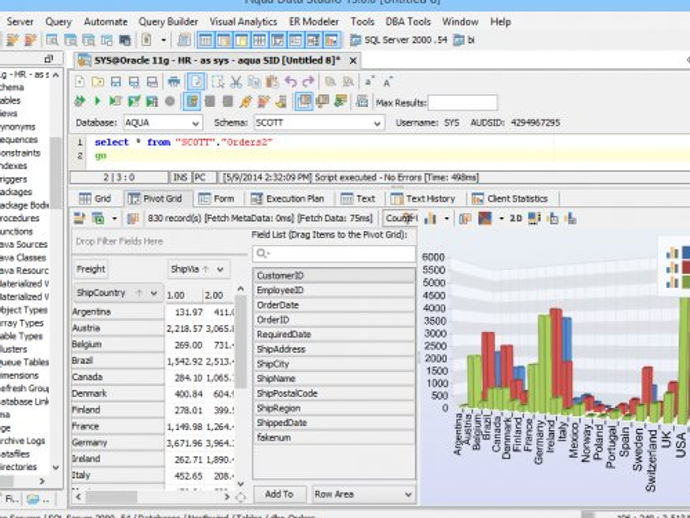This screenshot has width=690, height=518.
Task: Select CustomerID in the Field List
Action: 334,276
